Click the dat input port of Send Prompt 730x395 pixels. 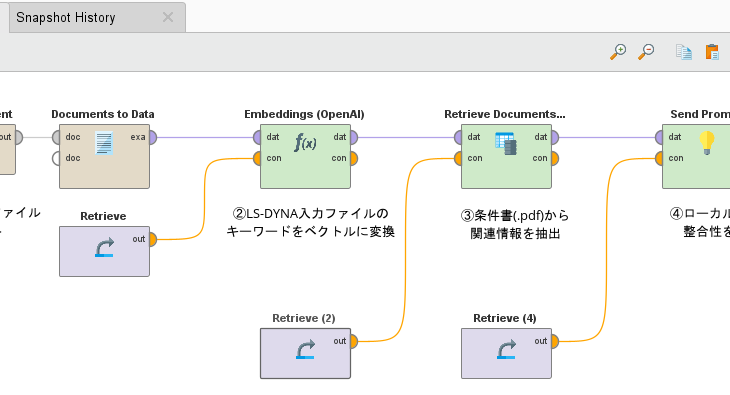tap(659, 137)
